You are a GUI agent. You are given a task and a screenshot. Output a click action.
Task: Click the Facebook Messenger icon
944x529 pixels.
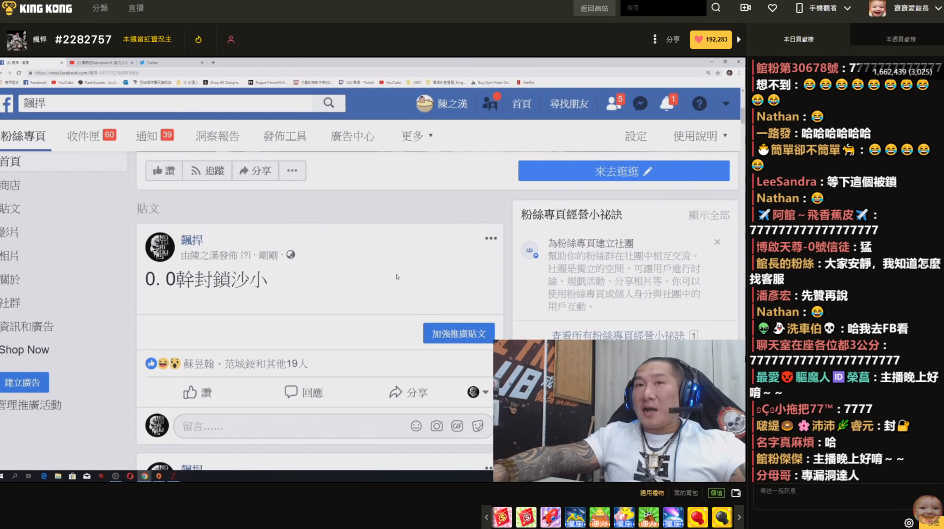point(640,104)
